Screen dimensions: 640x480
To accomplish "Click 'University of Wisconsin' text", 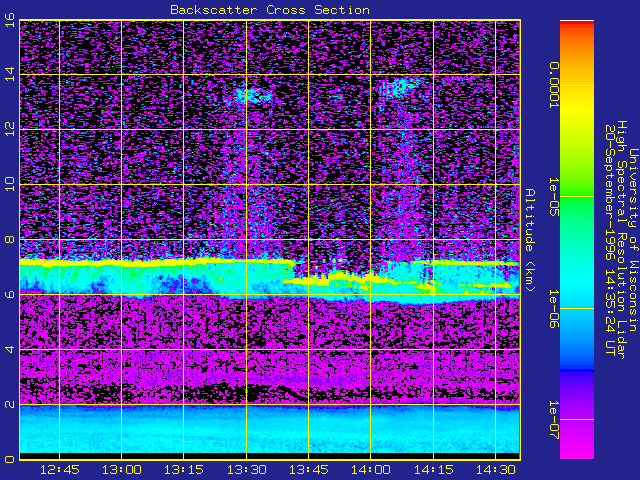I will 633,240.
